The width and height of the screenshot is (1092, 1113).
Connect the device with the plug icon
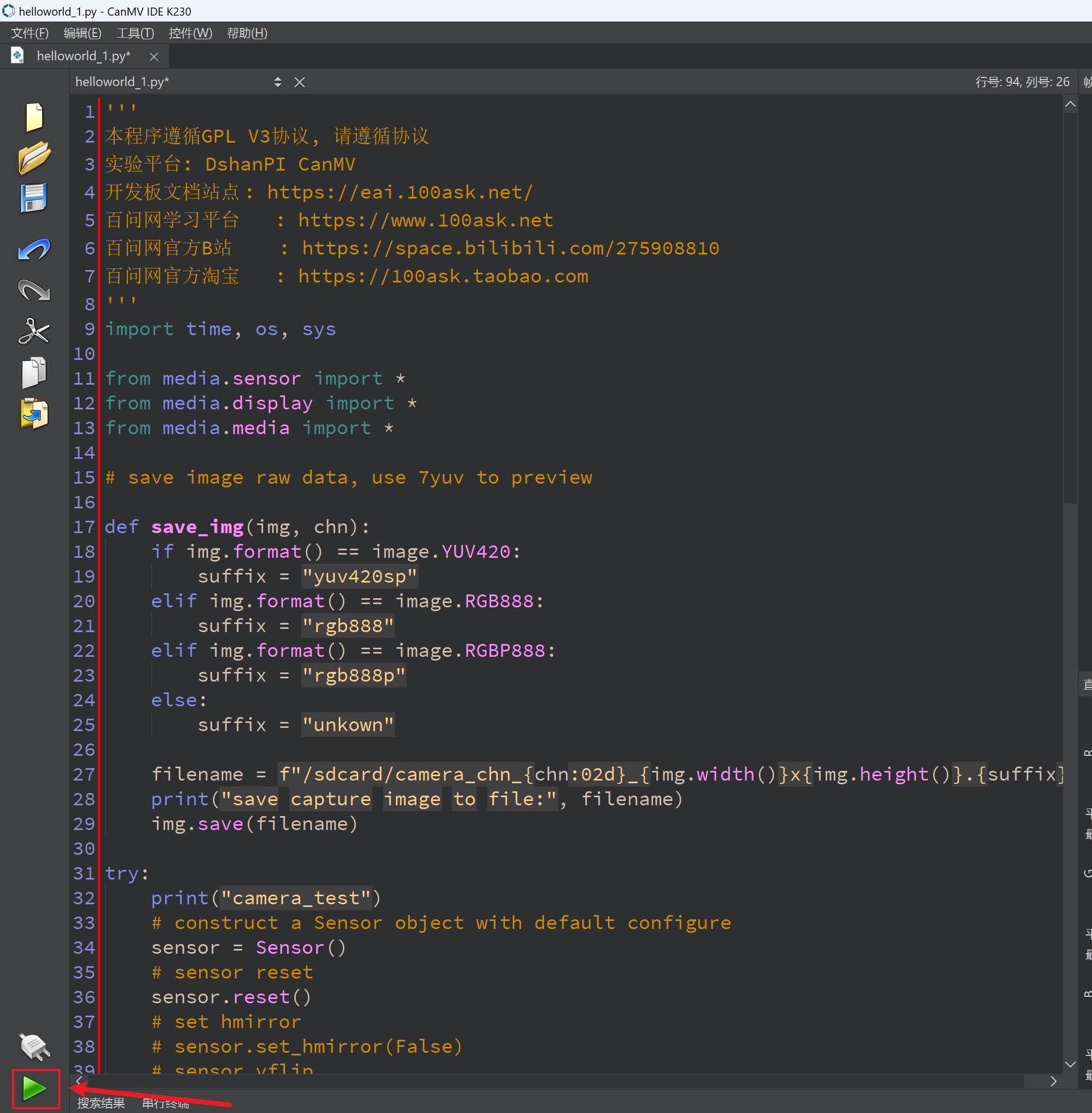pos(34,1047)
